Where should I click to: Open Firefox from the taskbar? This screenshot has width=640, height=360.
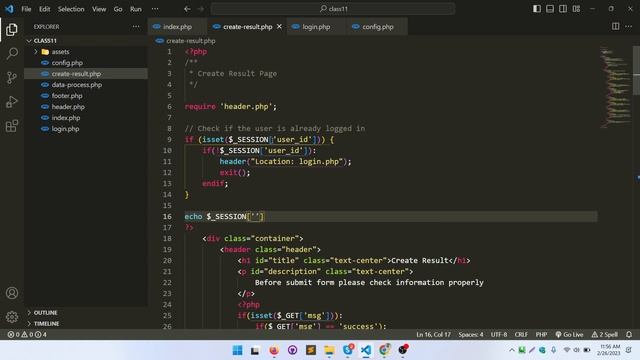(274, 350)
